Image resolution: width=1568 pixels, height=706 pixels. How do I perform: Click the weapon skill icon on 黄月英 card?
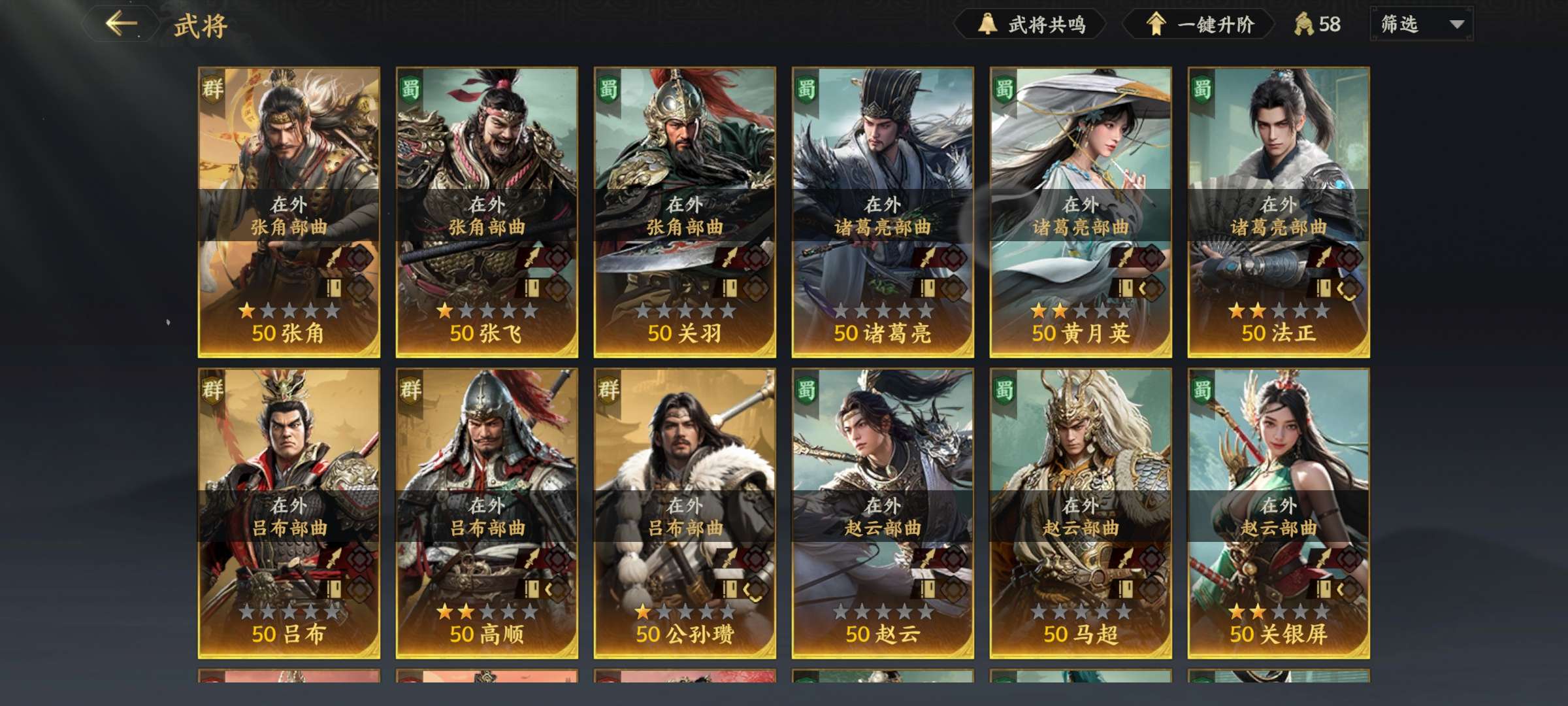coord(1125,258)
